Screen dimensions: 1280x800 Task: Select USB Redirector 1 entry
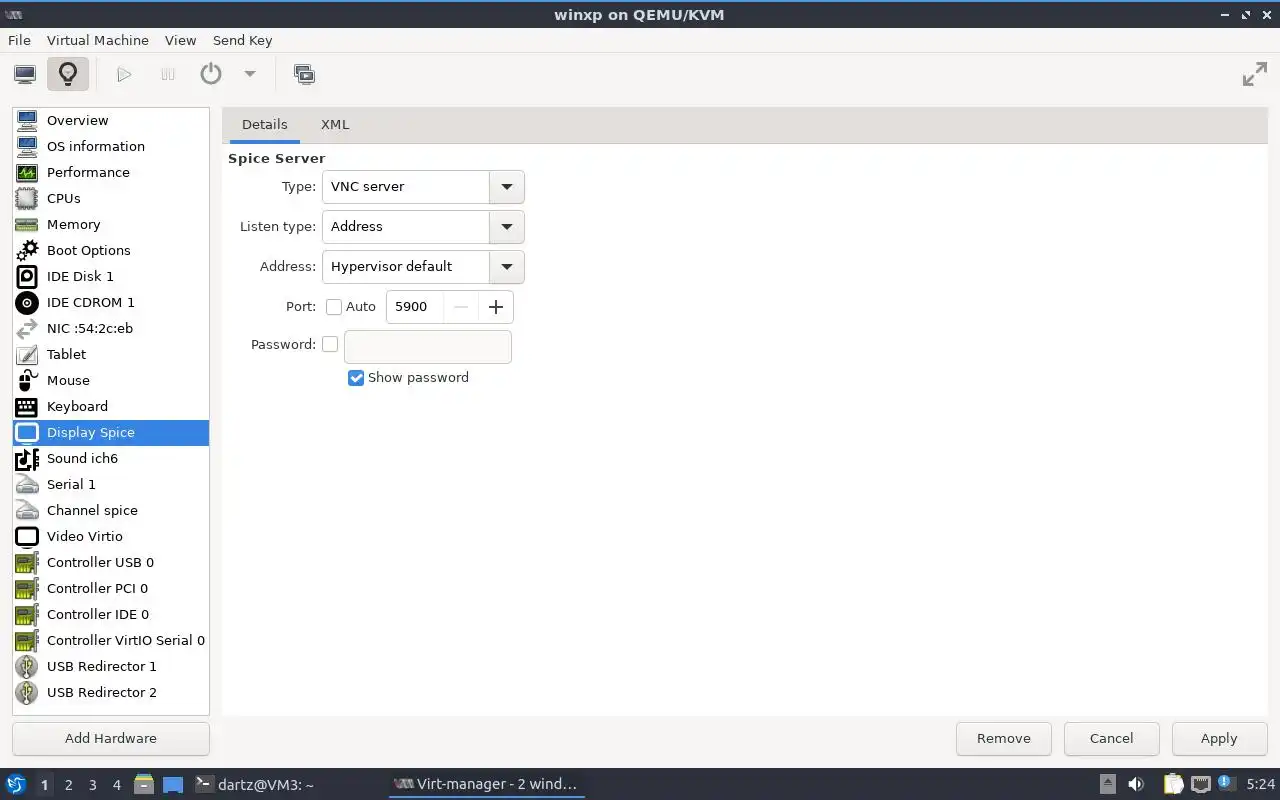coord(111,666)
